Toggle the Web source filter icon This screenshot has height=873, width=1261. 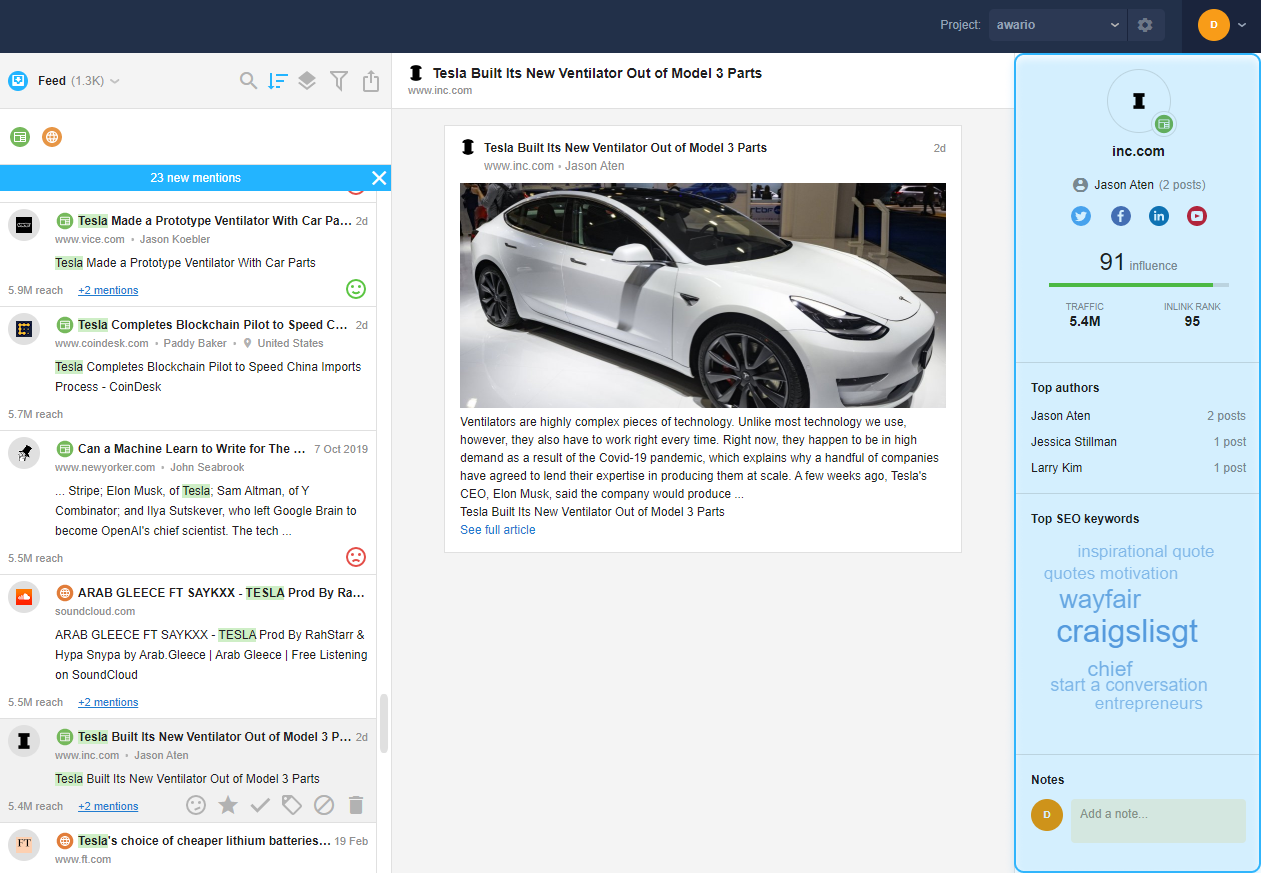coord(52,137)
